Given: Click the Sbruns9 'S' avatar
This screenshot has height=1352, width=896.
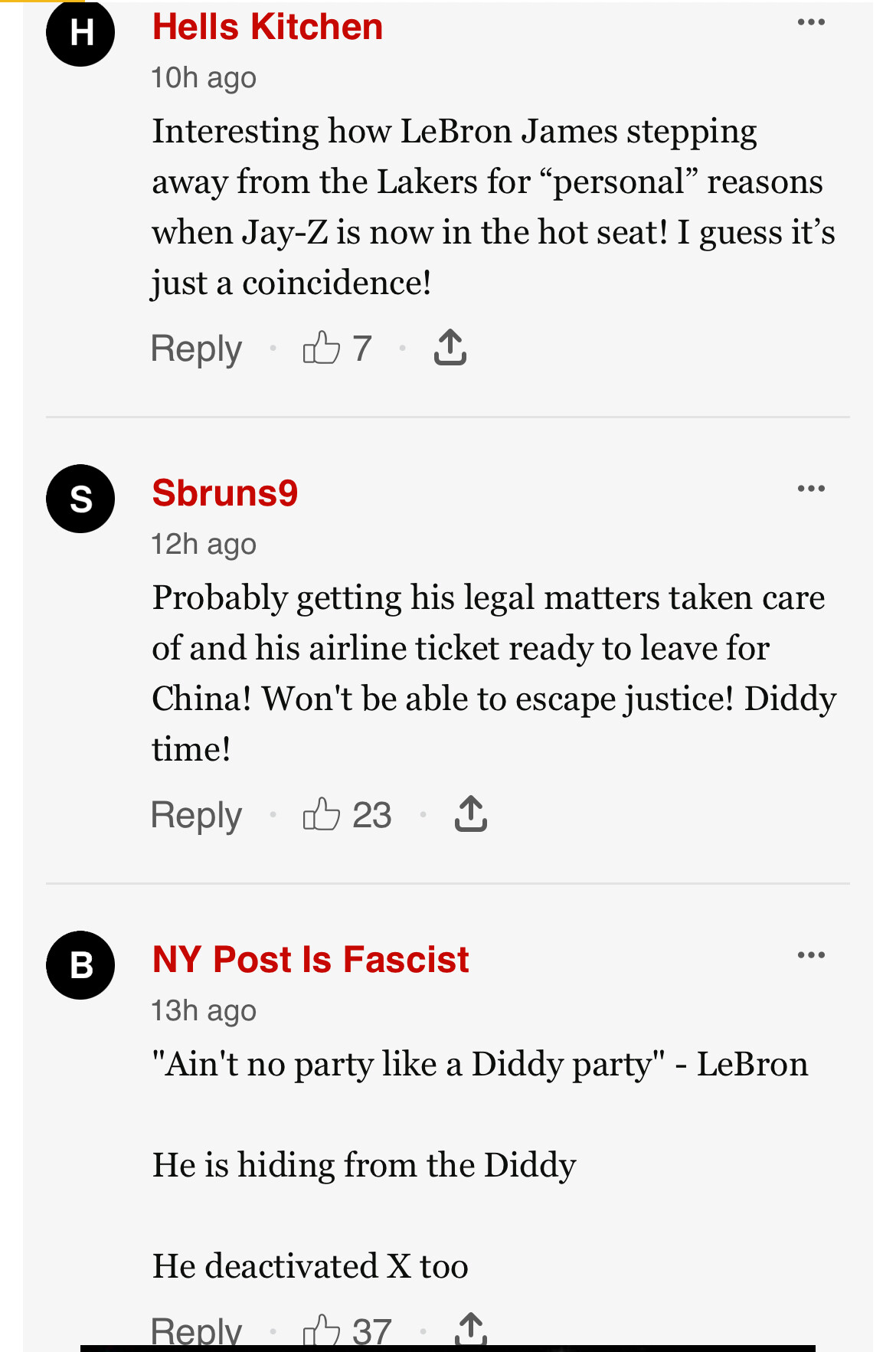Looking at the screenshot, I should click(80, 499).
